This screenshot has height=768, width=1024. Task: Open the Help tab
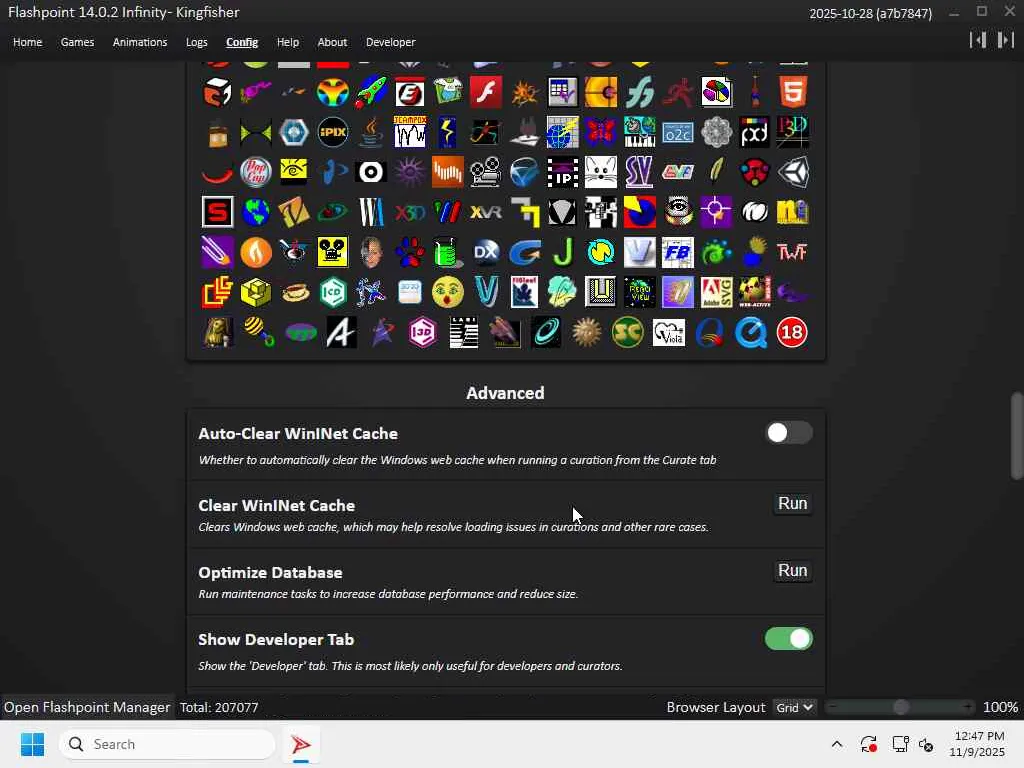coord(287,42)
